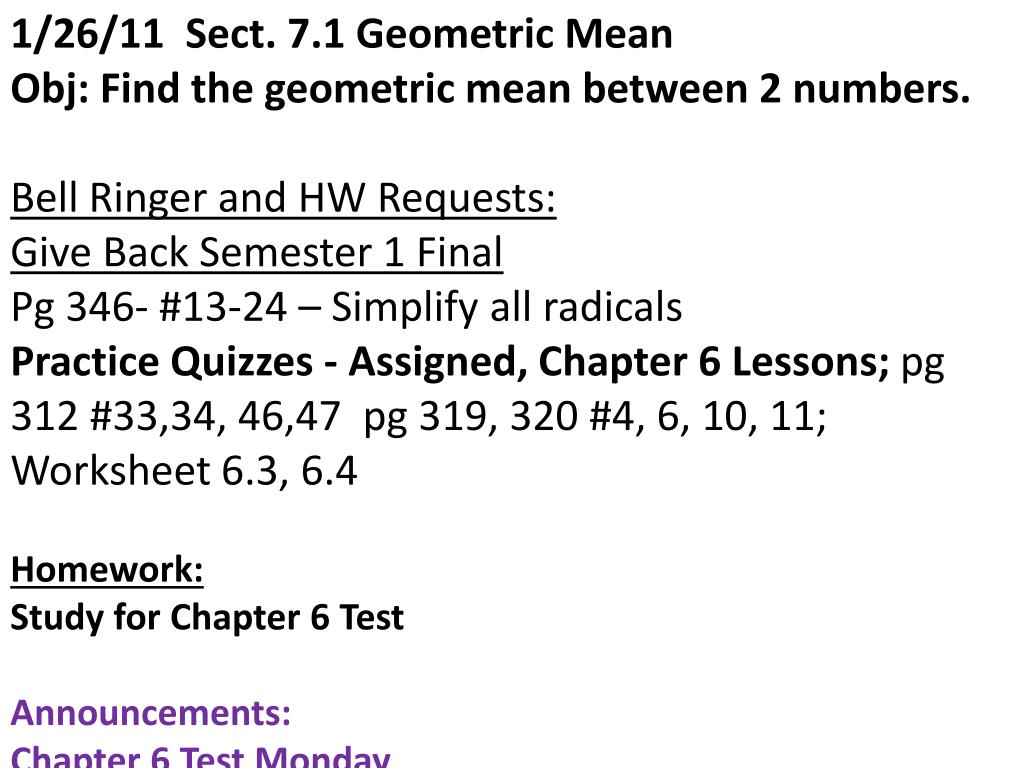Select the text "pg 319, 320 #4, 6, 10, 11;"
The image size is (1024, 768).
(595, 417)
